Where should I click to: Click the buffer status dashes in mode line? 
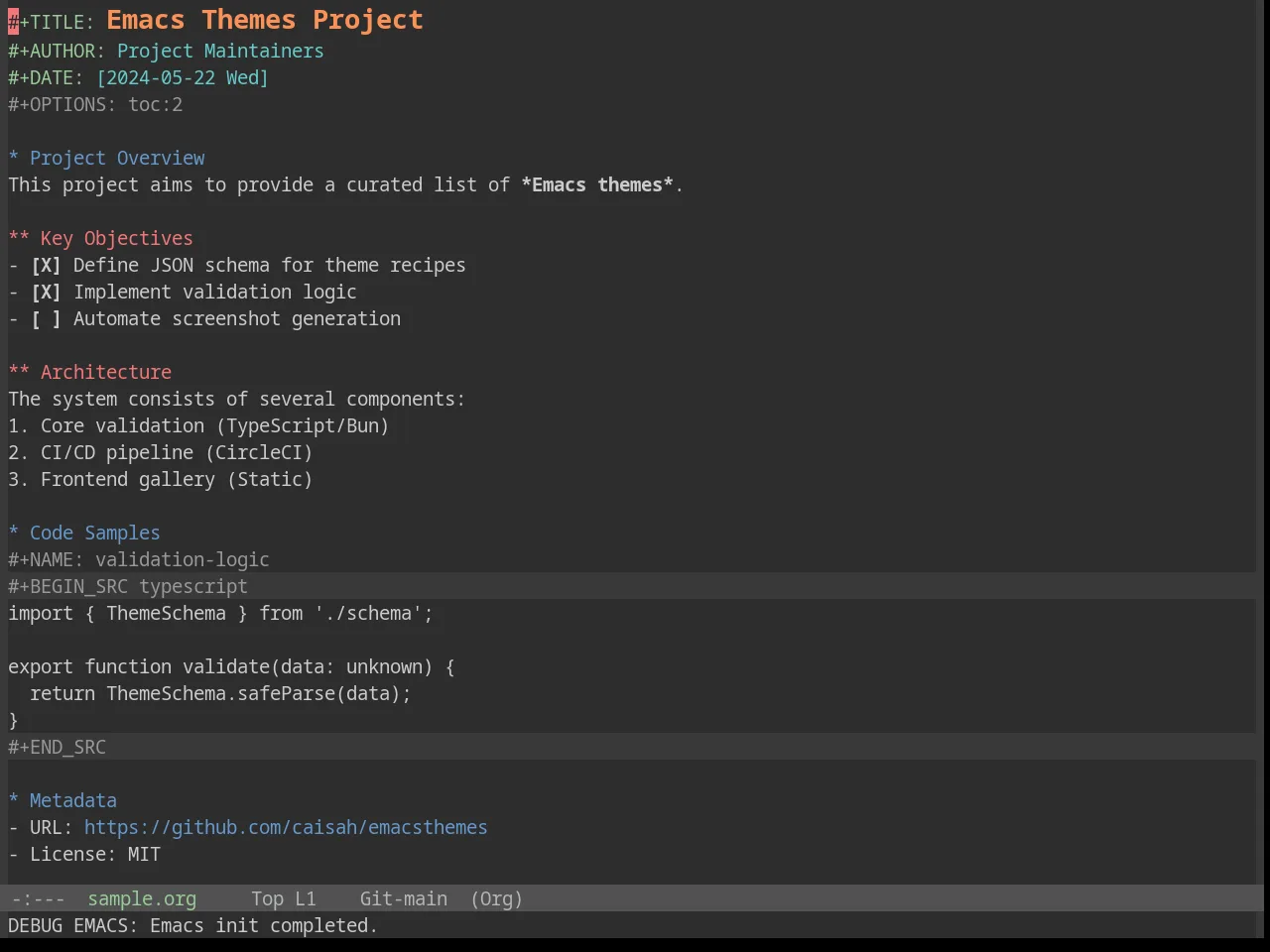coord(39,899)
